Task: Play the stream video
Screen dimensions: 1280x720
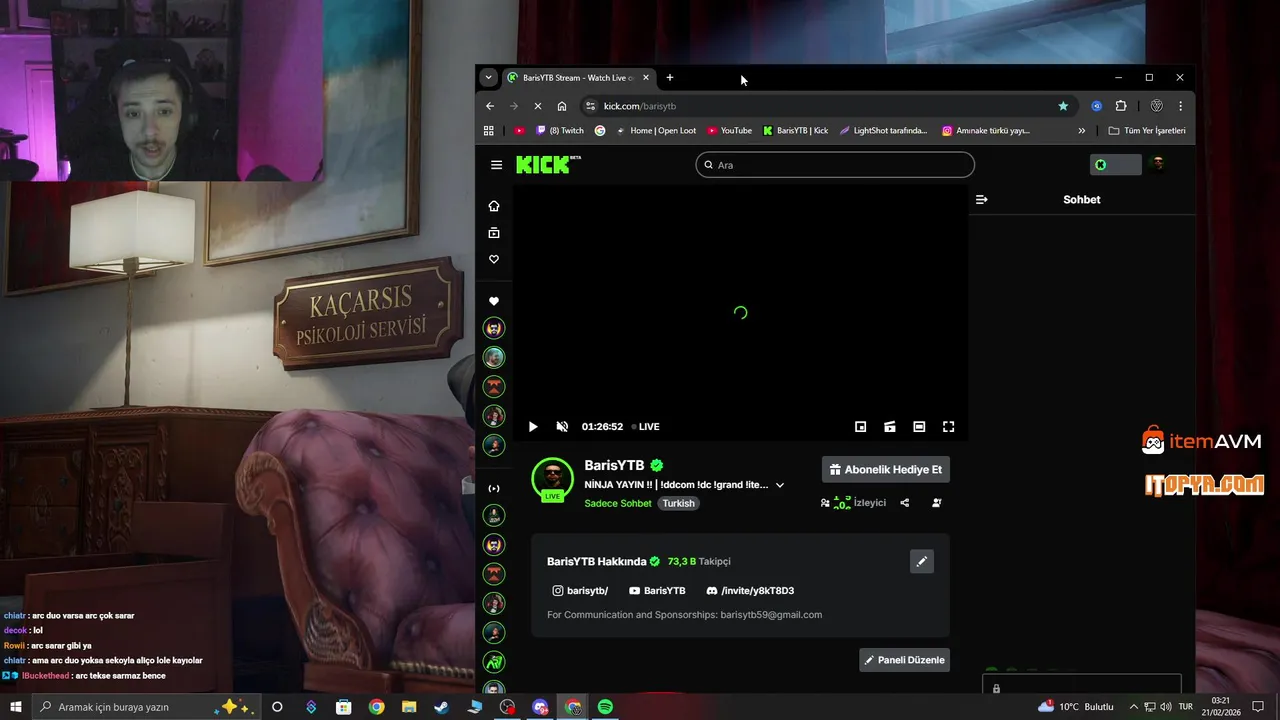Action: [533, 426]
